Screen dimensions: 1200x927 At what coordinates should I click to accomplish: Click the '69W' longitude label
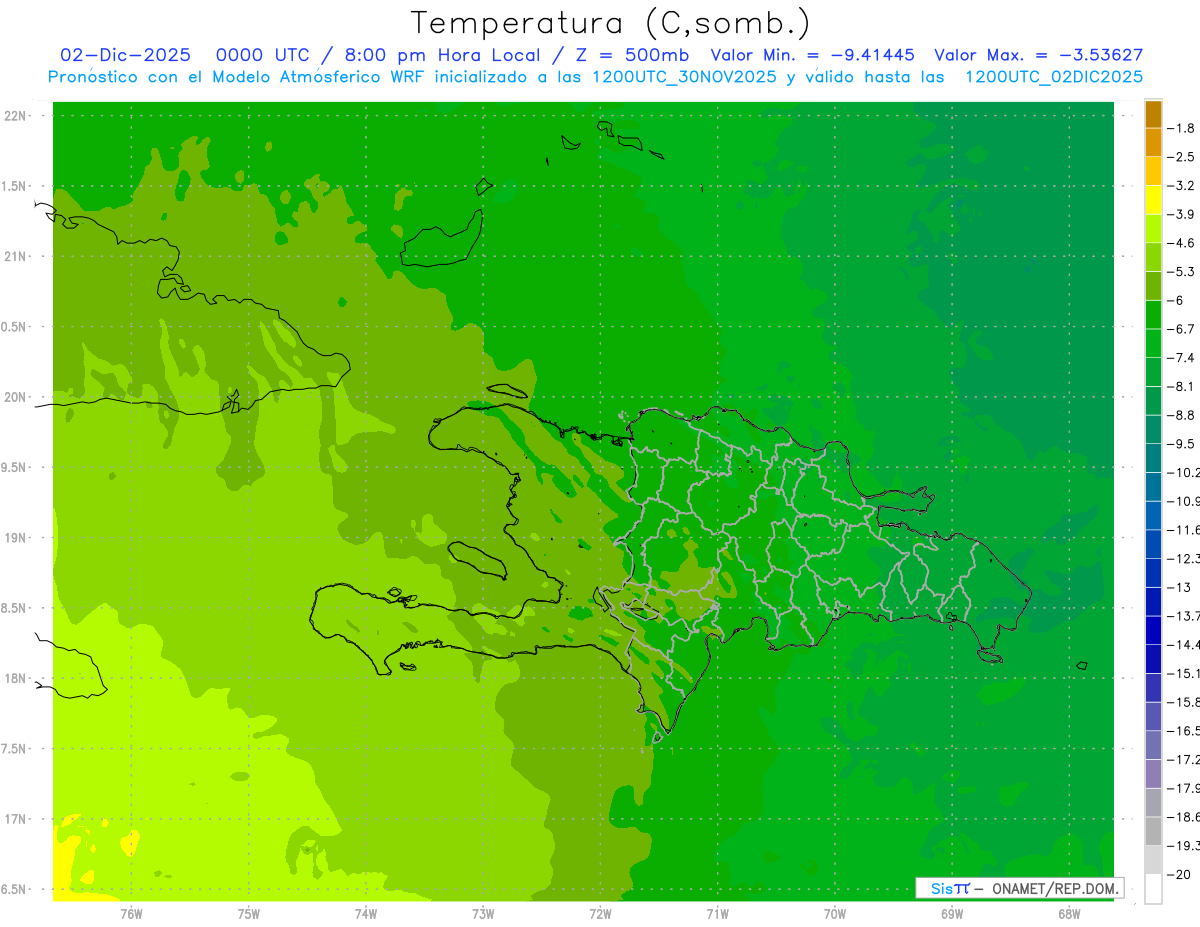coord(952,913)
